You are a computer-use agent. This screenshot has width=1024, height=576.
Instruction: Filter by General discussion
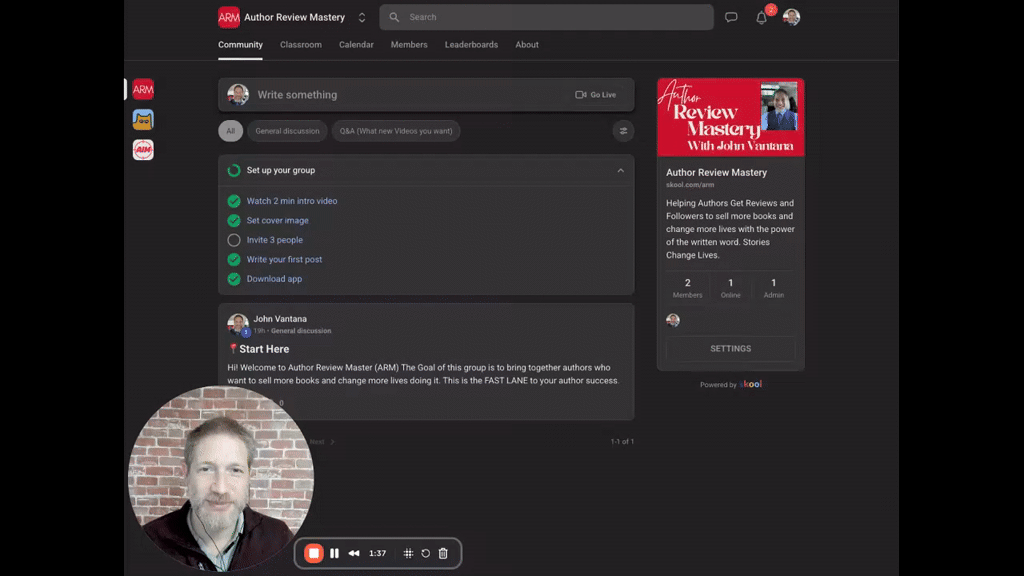[287, 131]
